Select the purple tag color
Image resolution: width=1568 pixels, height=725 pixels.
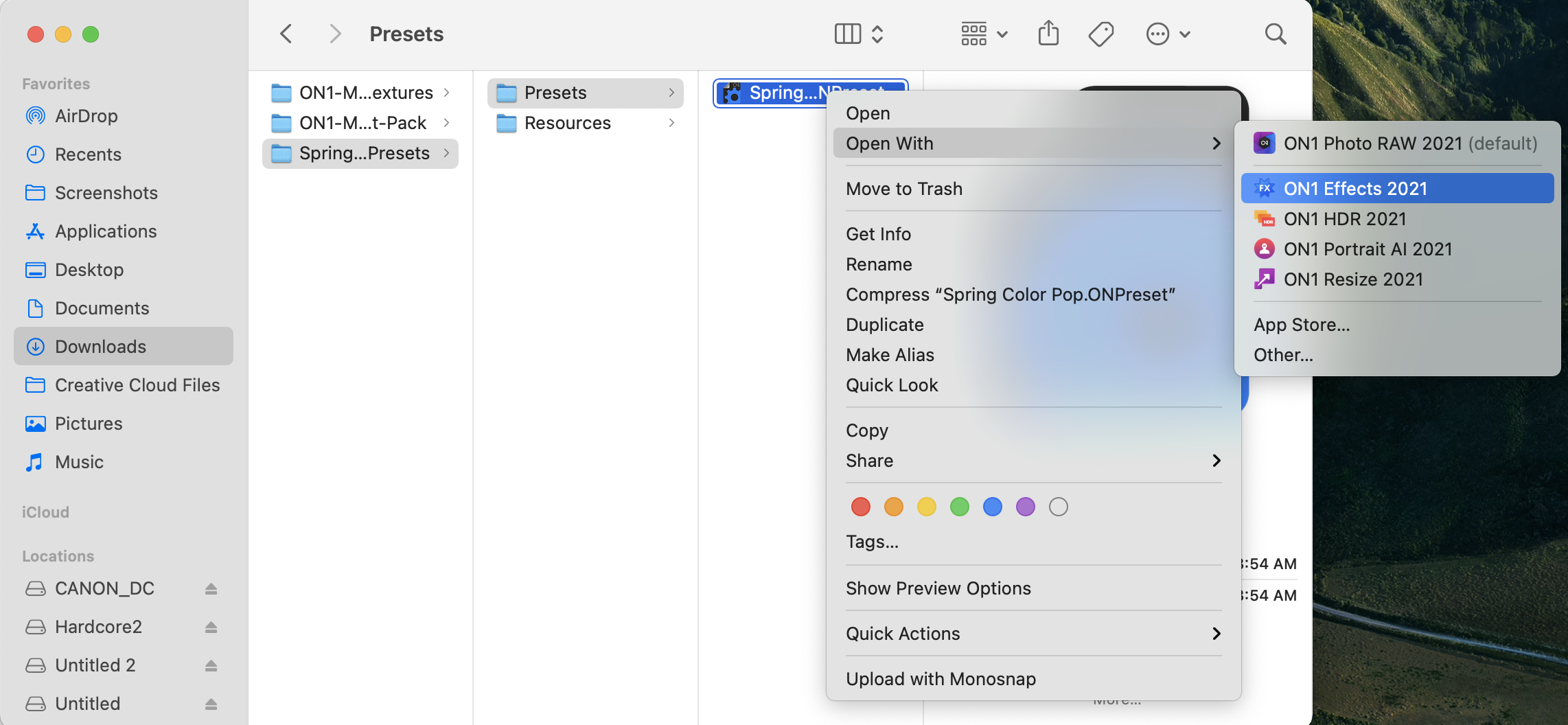(x=1025, y=507)
